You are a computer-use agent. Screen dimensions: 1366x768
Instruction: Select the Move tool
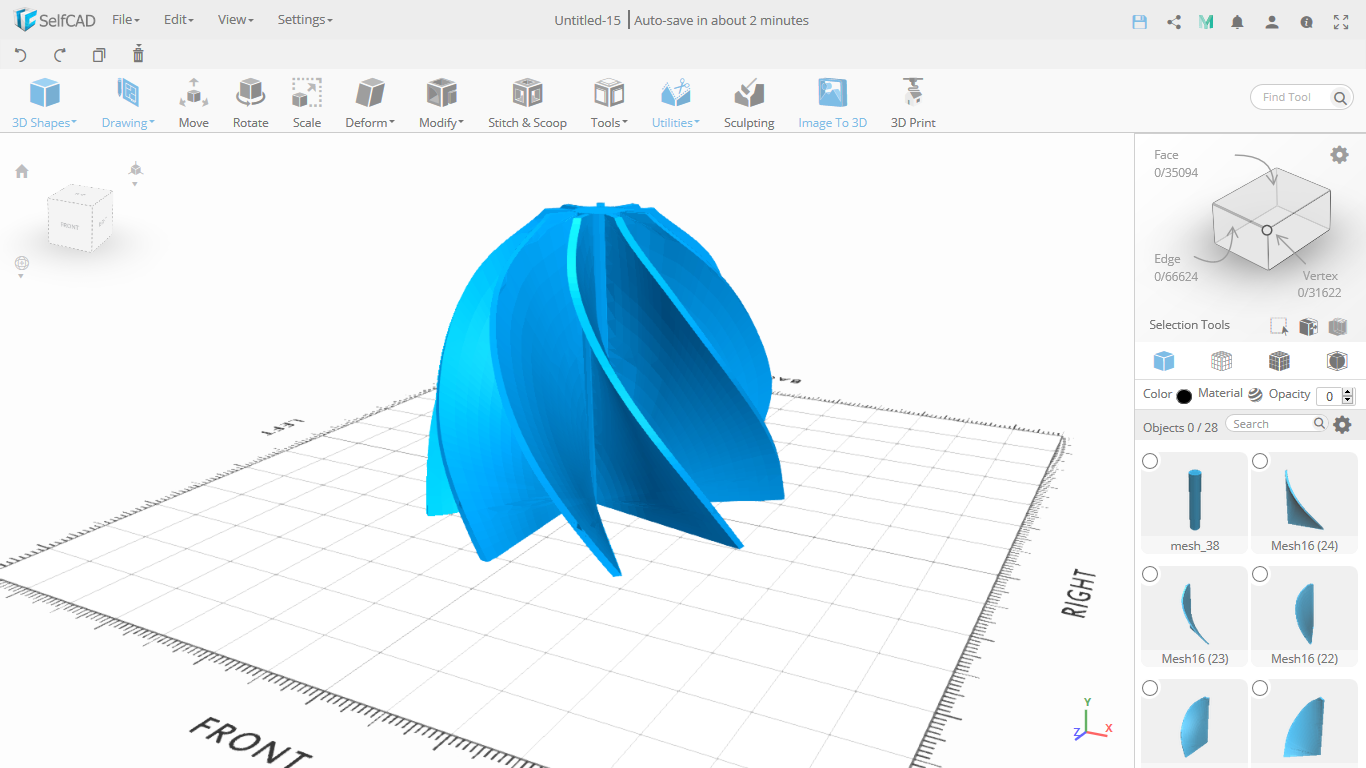pyautogui.click(x=194, y=104)
